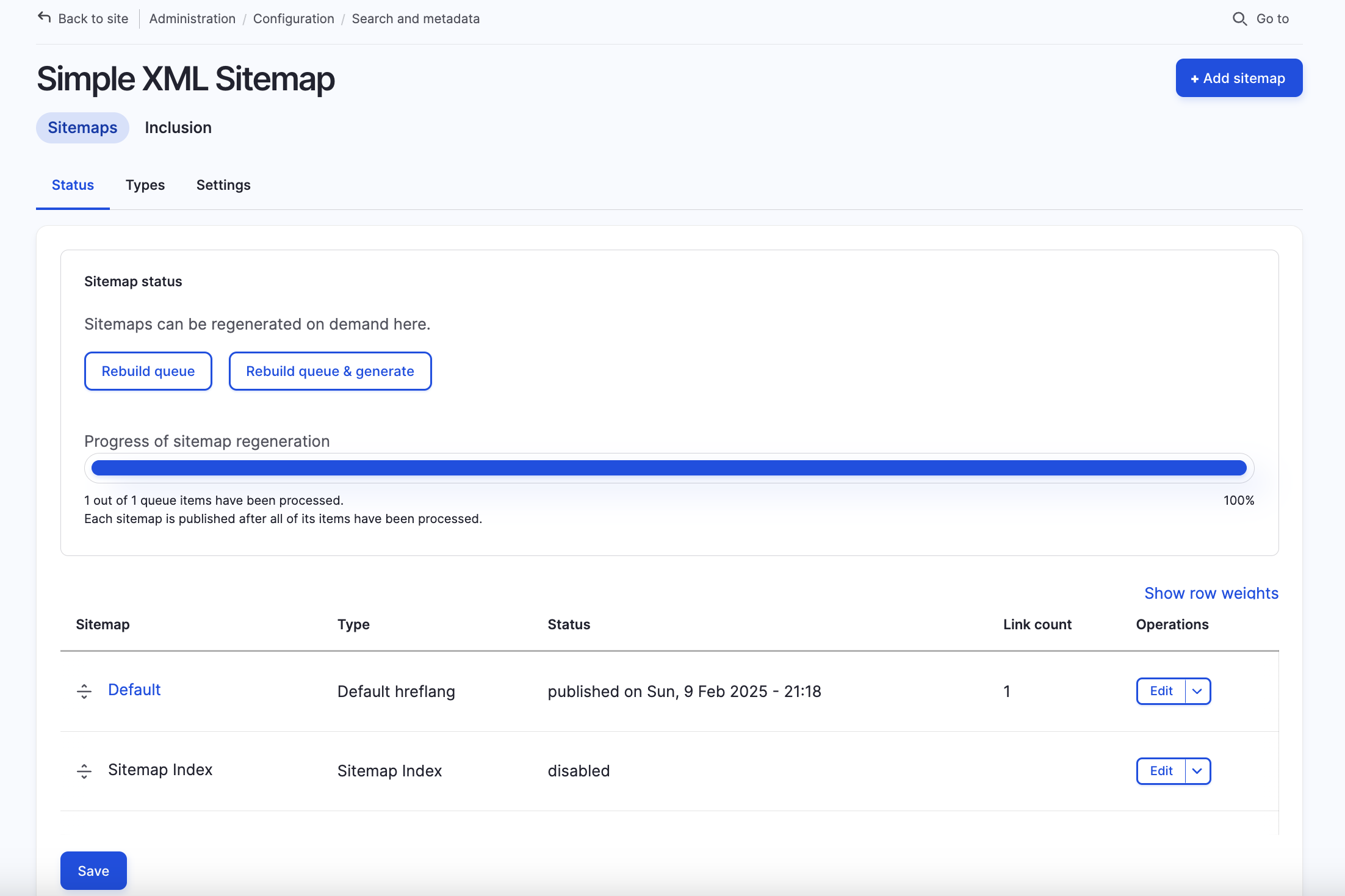Click the Rebuild queue & generate button
This screenshot has width=1345, height=896.
[330, 370]
